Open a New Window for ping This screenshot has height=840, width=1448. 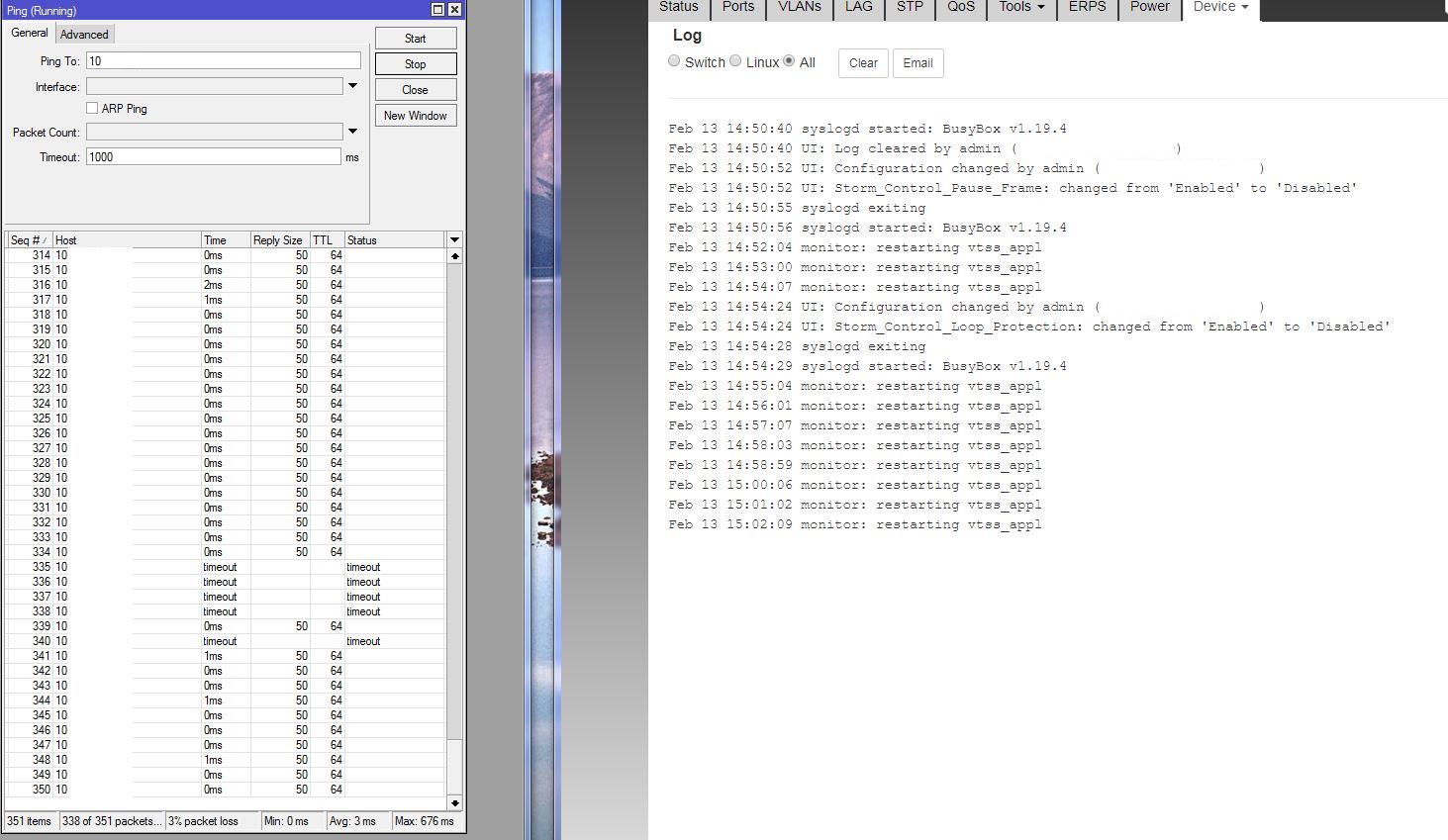[x=415, y=116]
